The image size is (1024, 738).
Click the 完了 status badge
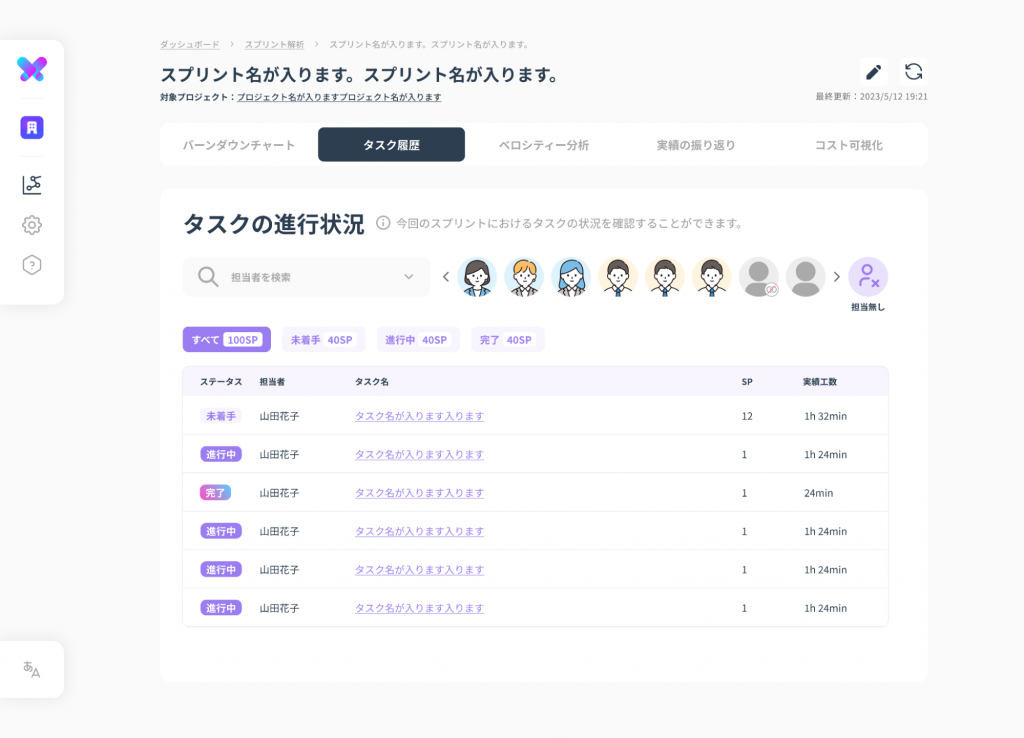point(216,493)
